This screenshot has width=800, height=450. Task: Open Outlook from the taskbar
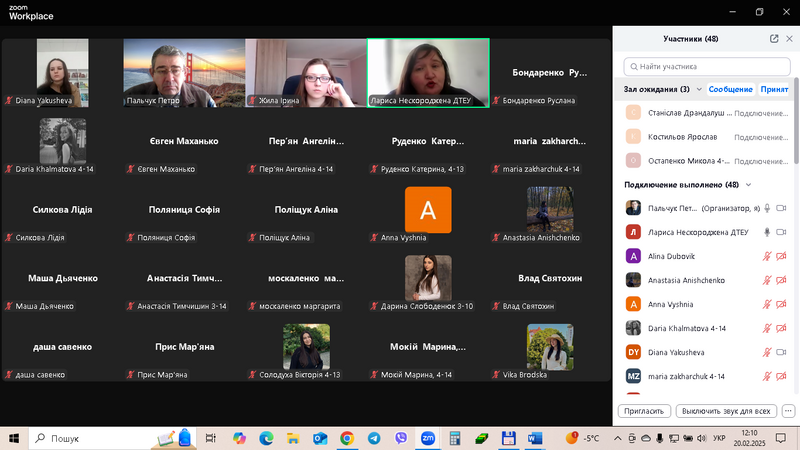tap(320, 438)
